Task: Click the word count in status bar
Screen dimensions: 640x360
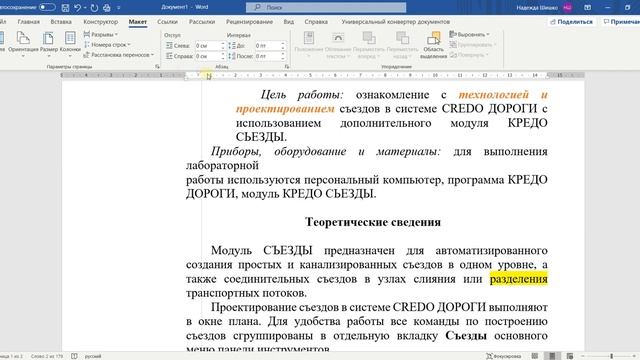Action: pyautogui.click(x=47, y=356)
